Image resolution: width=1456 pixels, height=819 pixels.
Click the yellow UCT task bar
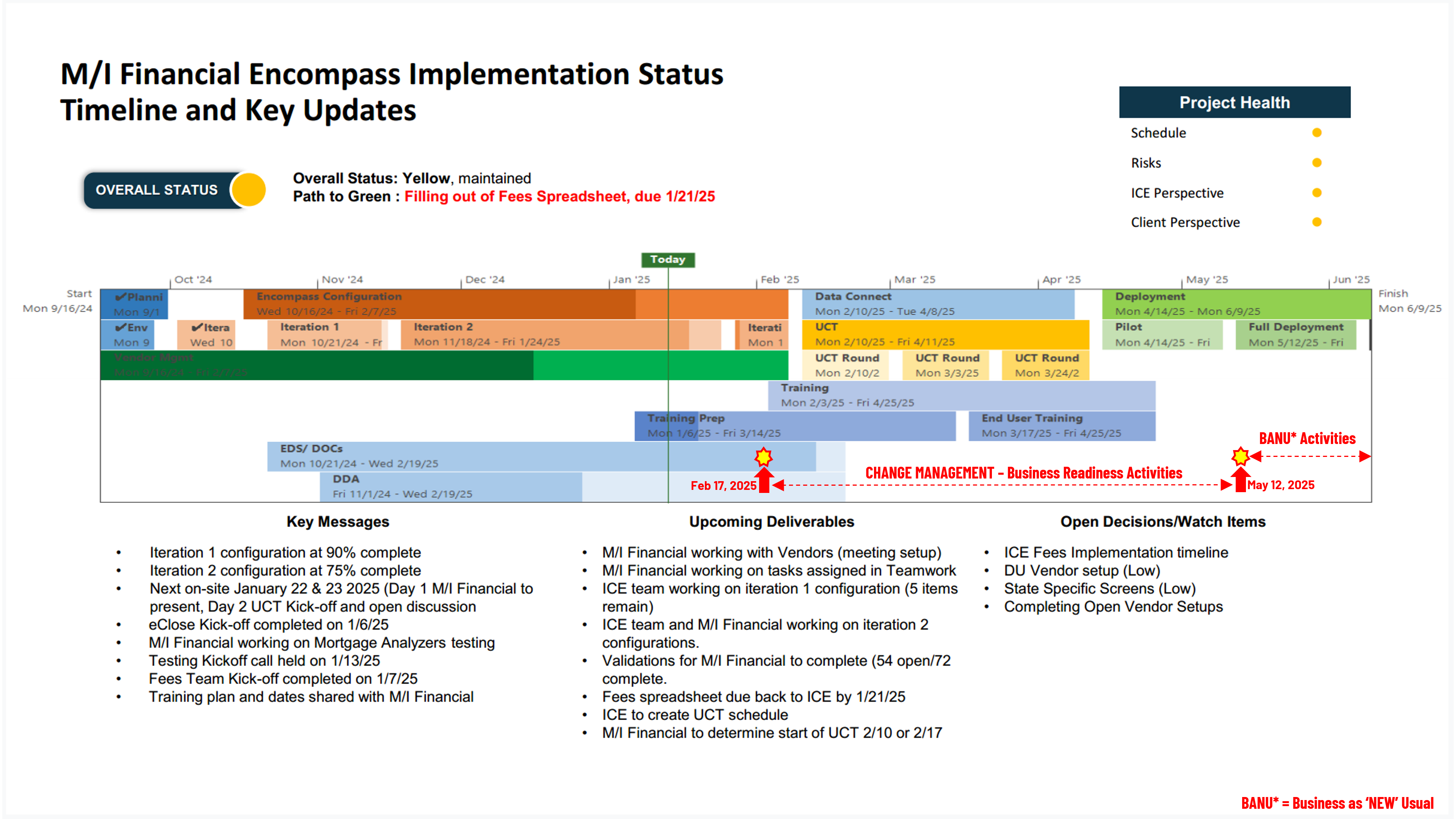[945, 334]
